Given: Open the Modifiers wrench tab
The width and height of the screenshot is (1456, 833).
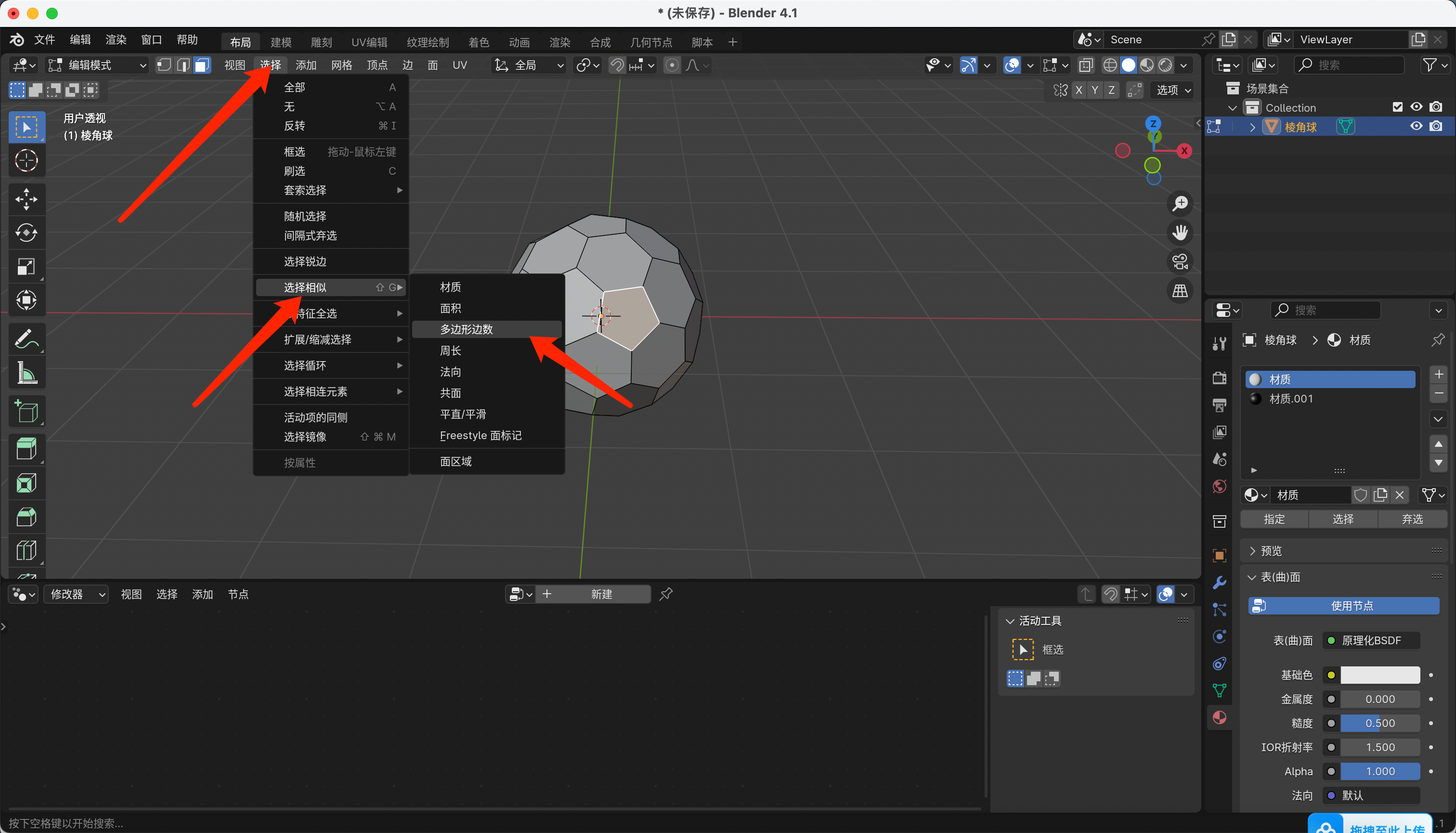Looking at the screenshot, I should tap(1219, 583).
